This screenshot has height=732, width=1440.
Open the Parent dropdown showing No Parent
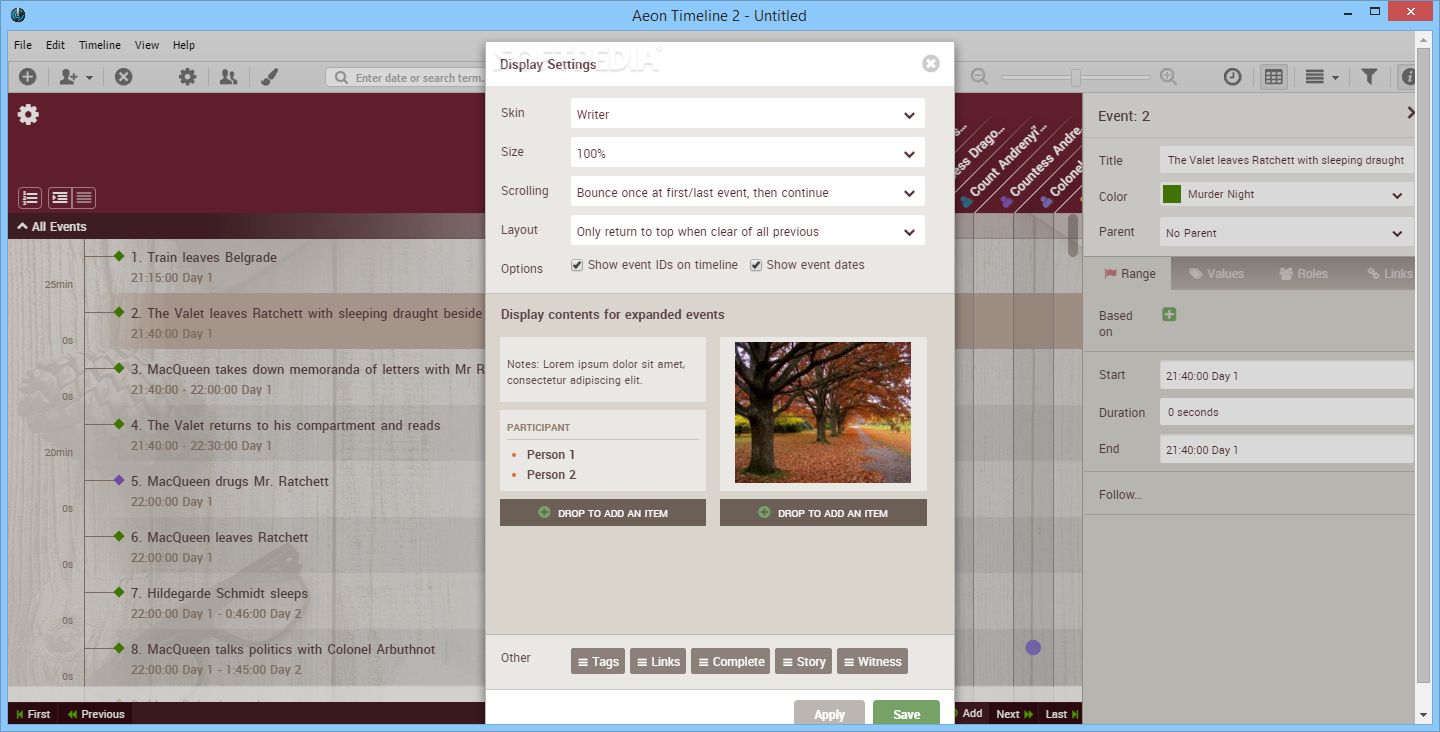click(1287, 233)
